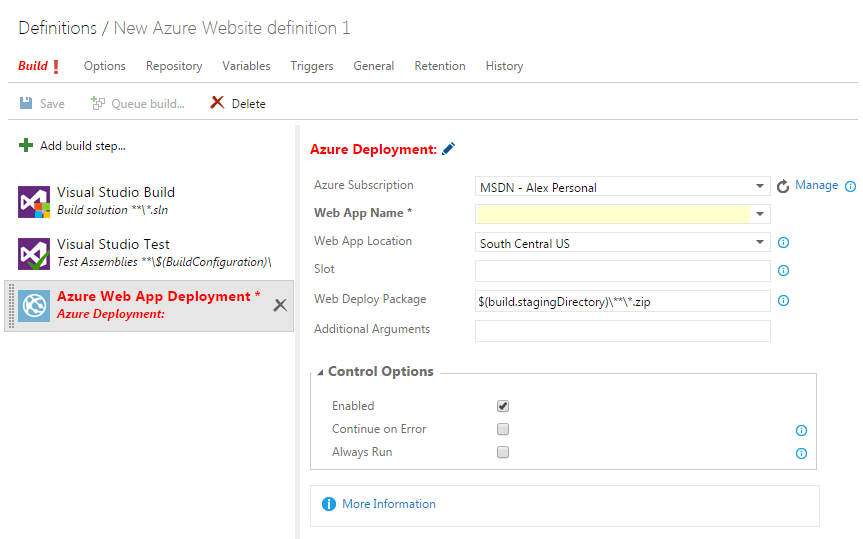Click the 'New Azure Website definition 1' title
Screen dimensions: 863x539
point(232,28)
